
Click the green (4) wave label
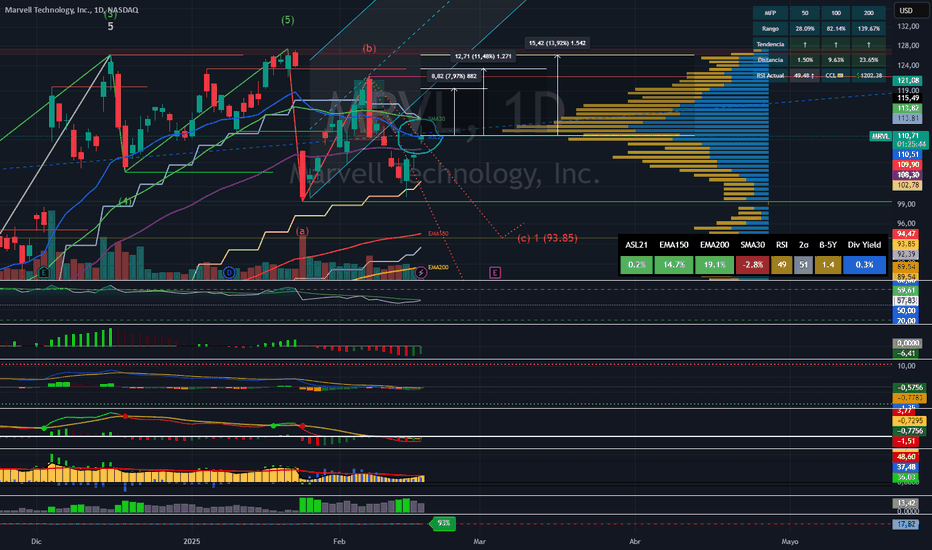(125, 202)
